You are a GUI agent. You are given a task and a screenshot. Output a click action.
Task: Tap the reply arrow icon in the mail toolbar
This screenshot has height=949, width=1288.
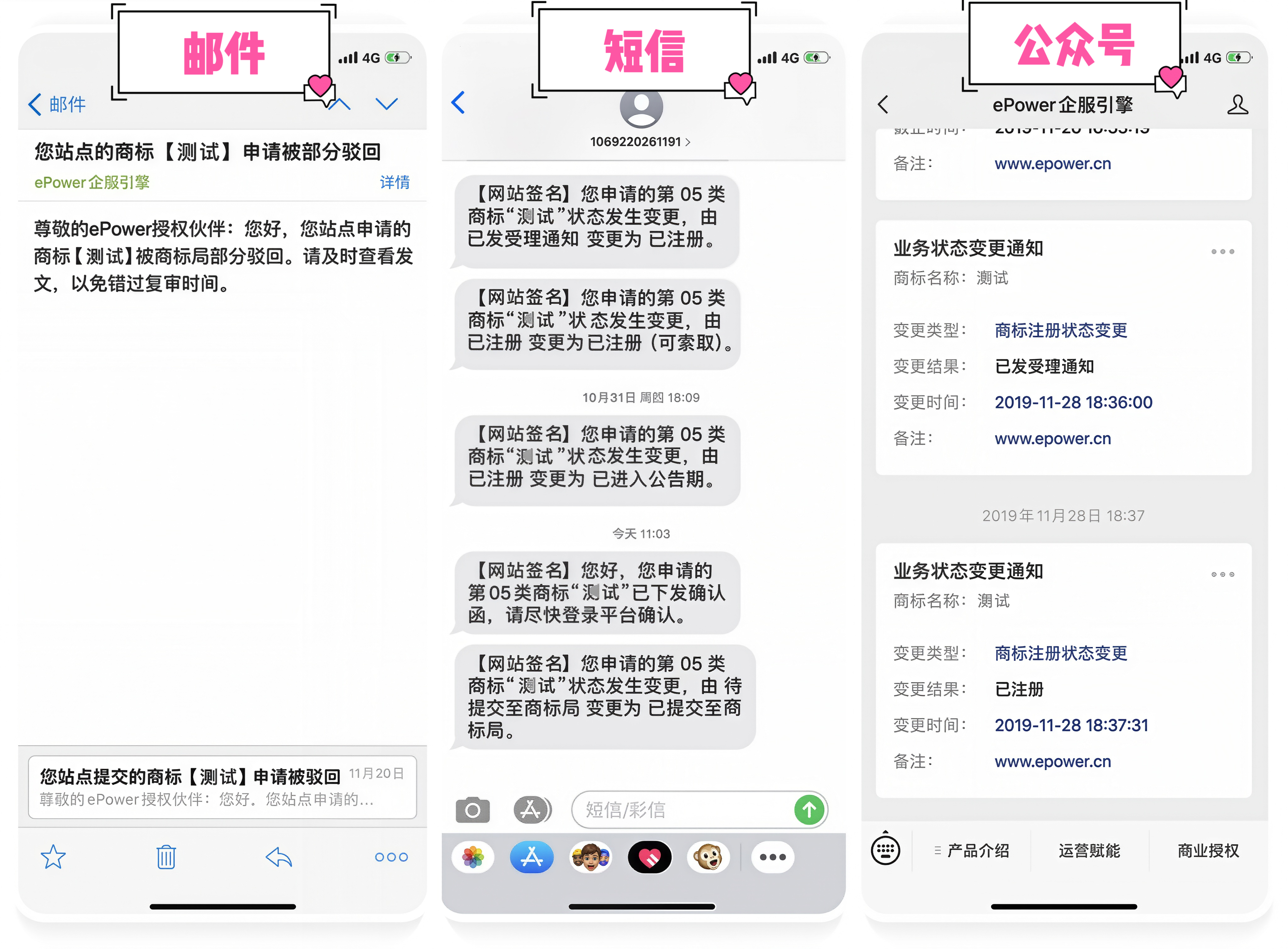279,857
